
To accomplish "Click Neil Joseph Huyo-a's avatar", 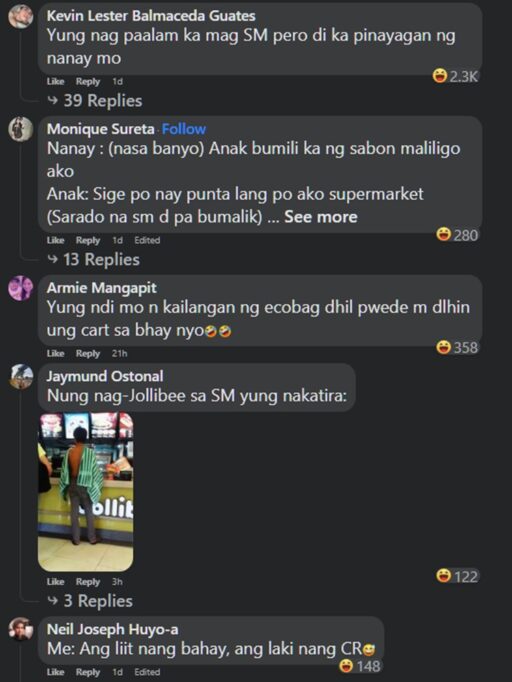I will point(21,629).
